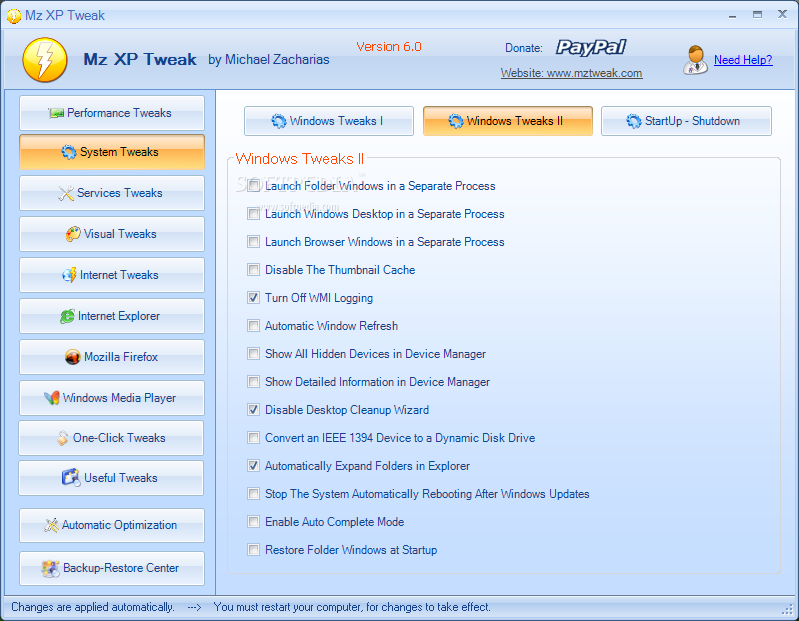The image size is (799, 621).
Task: Click the Backup-Restore Center icon
Action: 50,568
